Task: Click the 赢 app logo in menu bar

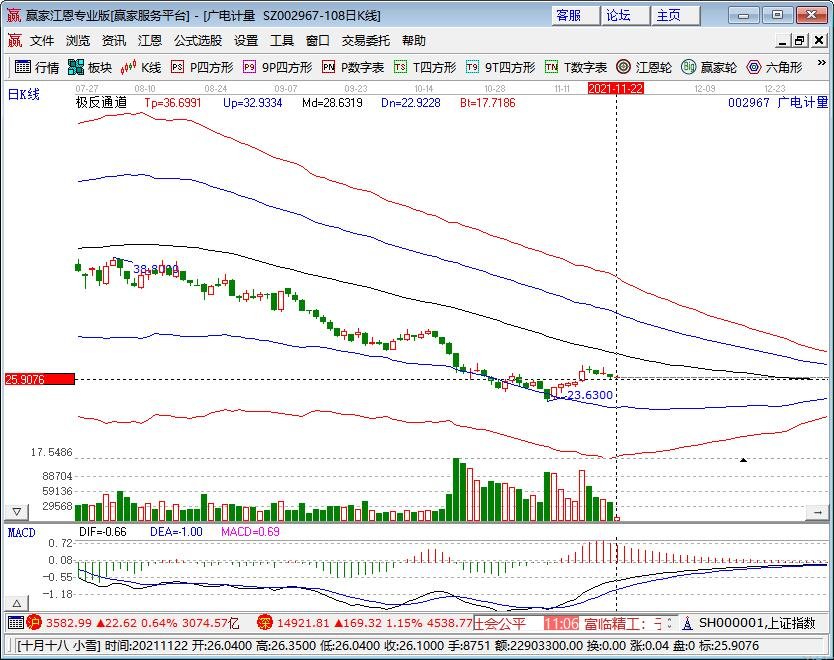Action: click(14, 40)
